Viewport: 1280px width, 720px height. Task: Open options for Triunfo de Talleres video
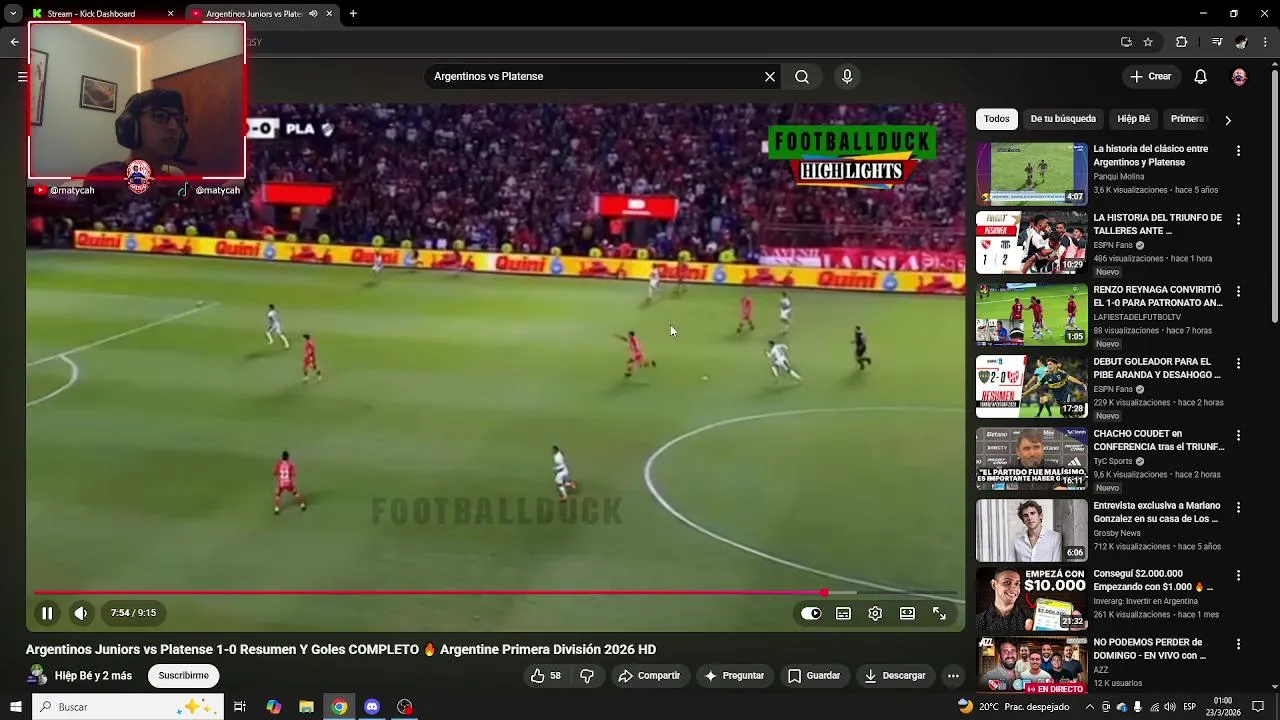(x=1238, y=219)
